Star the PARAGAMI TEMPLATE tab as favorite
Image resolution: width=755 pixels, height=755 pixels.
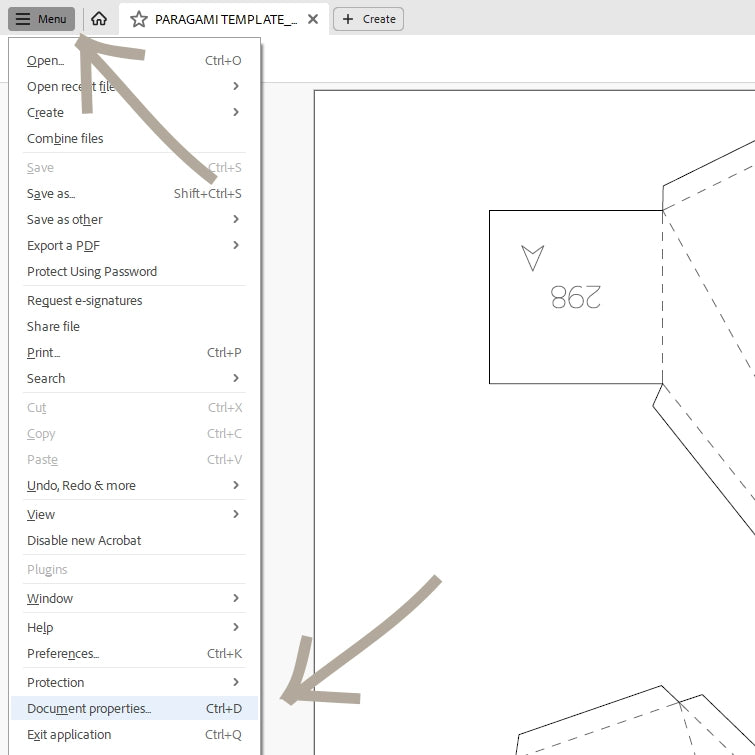139,19
